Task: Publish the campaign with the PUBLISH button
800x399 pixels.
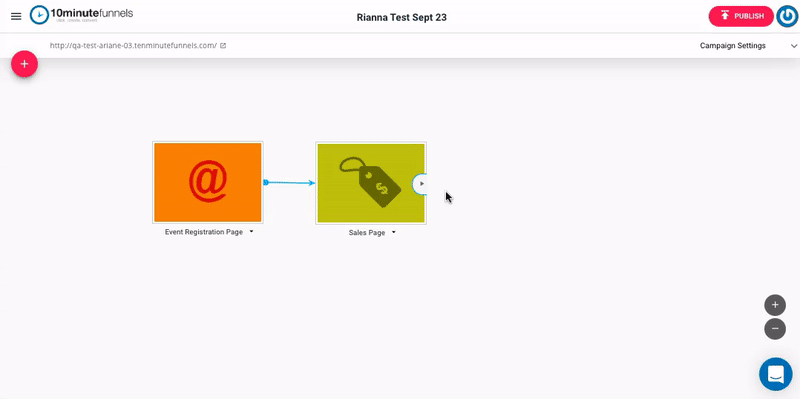Action: (x=741, y=16)
